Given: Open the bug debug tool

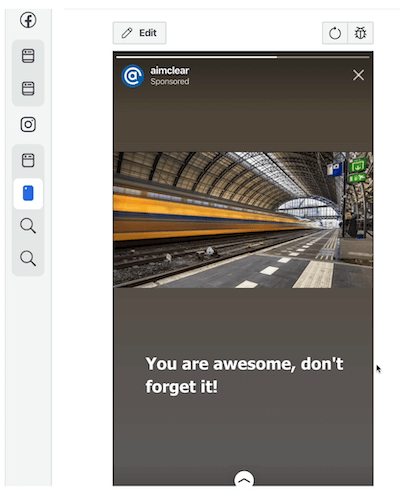Looking at the screenshot, I should click(360, 33).
